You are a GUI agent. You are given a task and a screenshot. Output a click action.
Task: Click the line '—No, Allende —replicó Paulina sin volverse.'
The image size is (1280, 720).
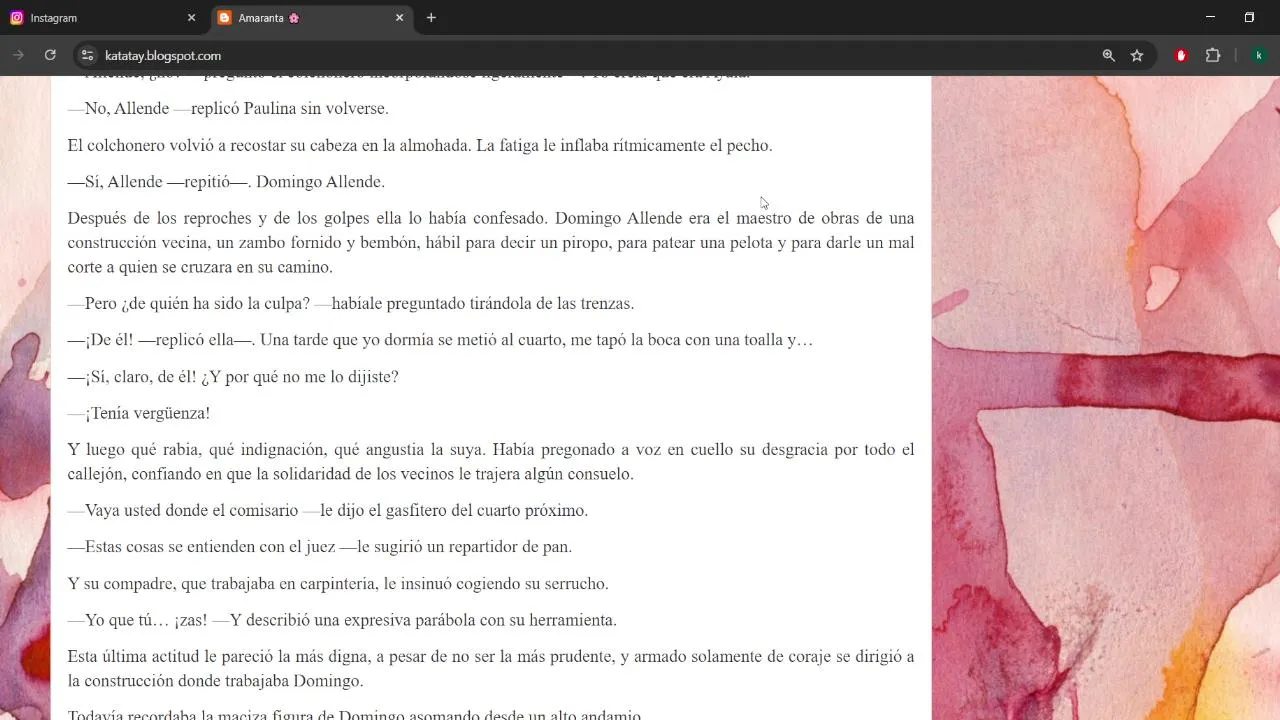(228, 109)
